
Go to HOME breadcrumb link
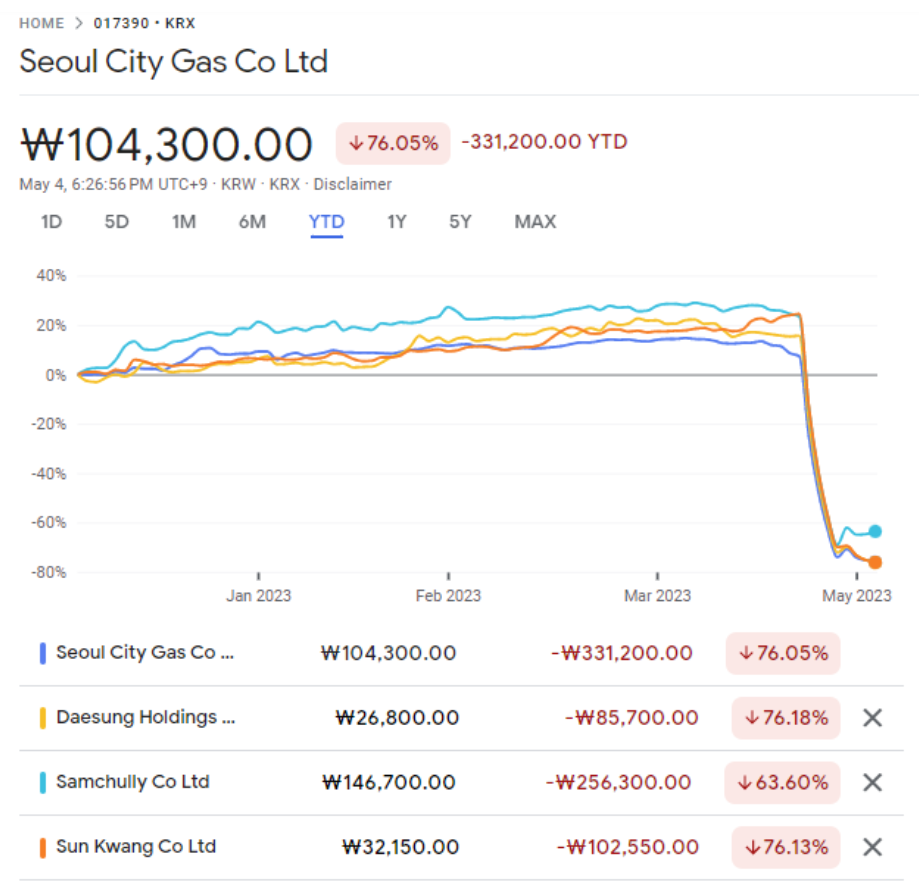point(42,23)
